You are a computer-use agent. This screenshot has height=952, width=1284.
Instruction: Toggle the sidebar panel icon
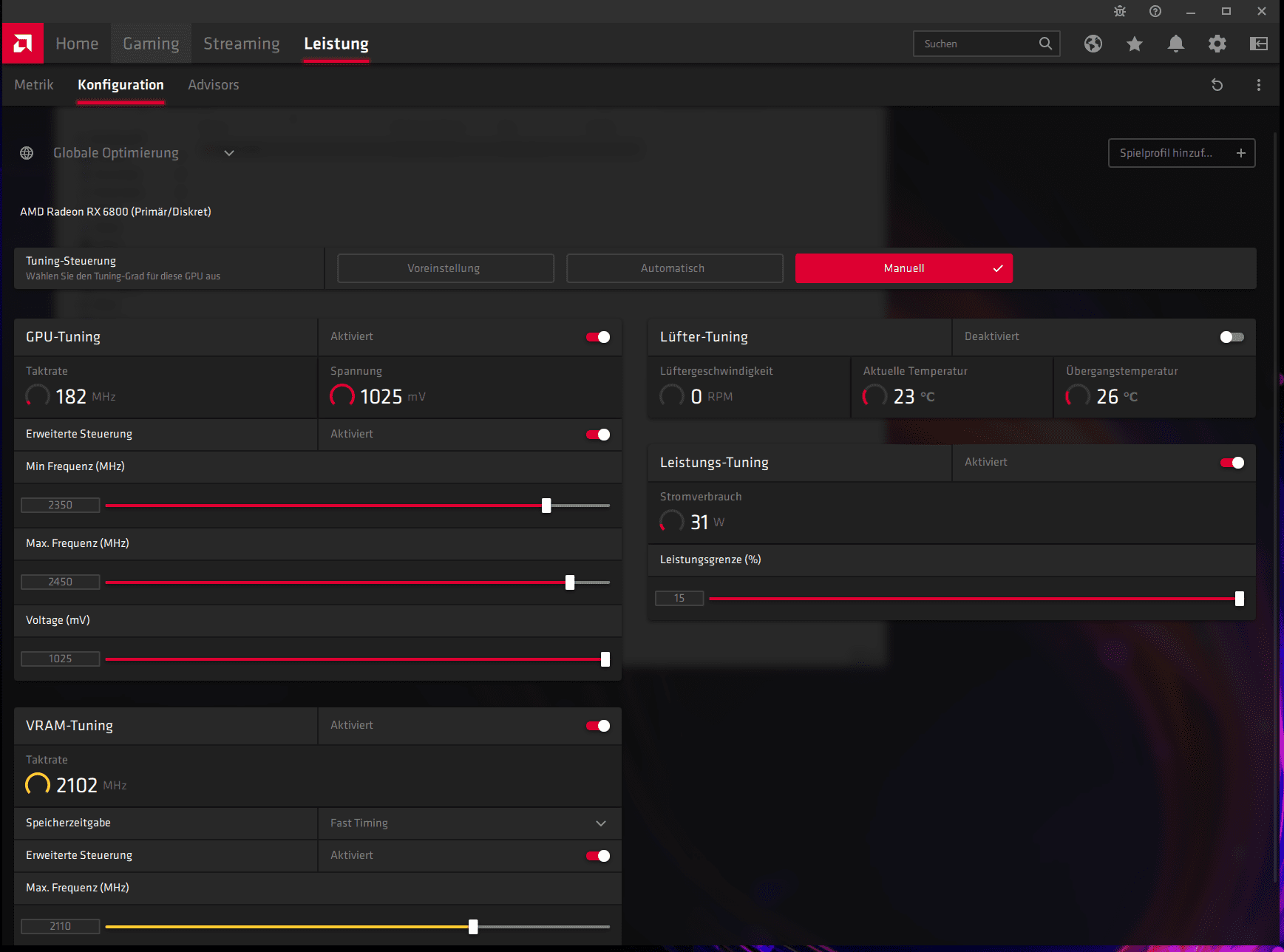[x=1259, y=44]
